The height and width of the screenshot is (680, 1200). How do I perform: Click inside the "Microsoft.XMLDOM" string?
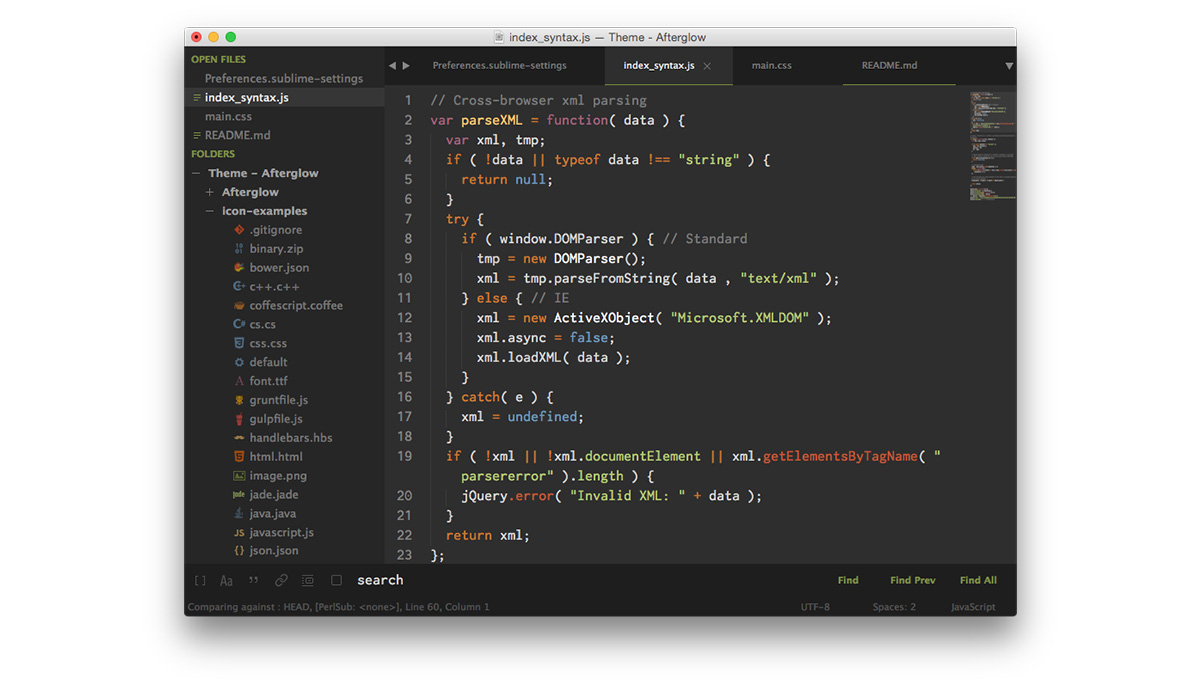click(x=740, y=318)
